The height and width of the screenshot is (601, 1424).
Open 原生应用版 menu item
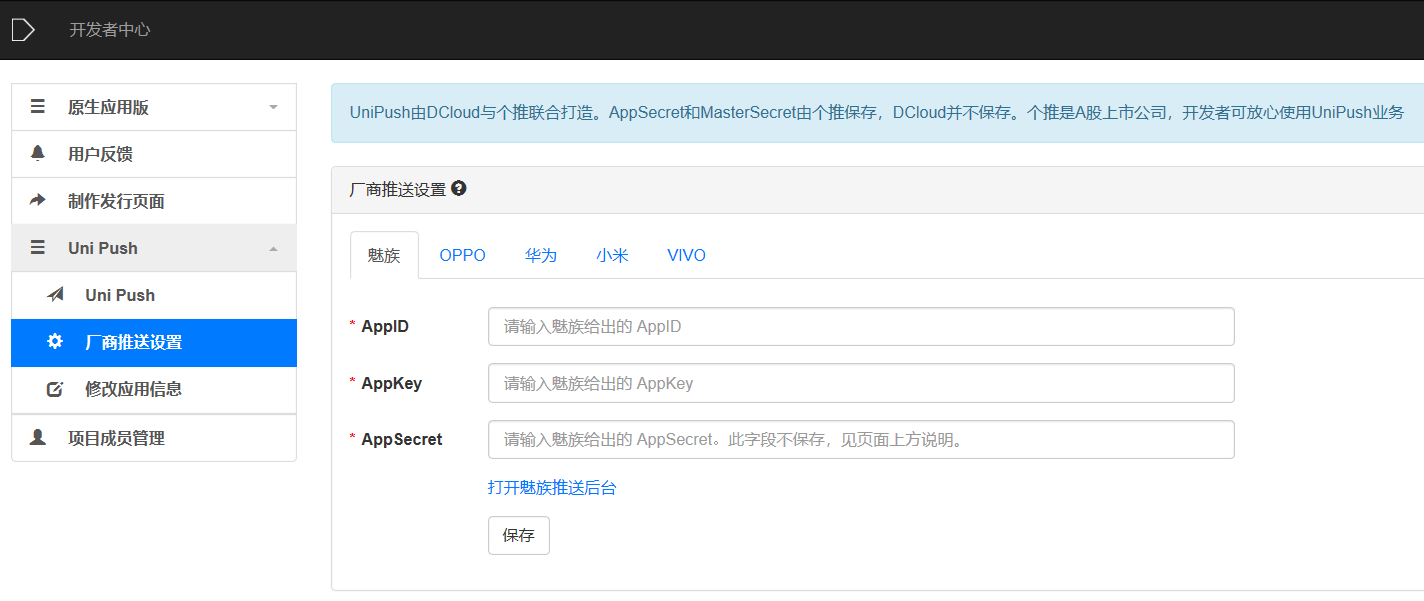coord(154,107)
